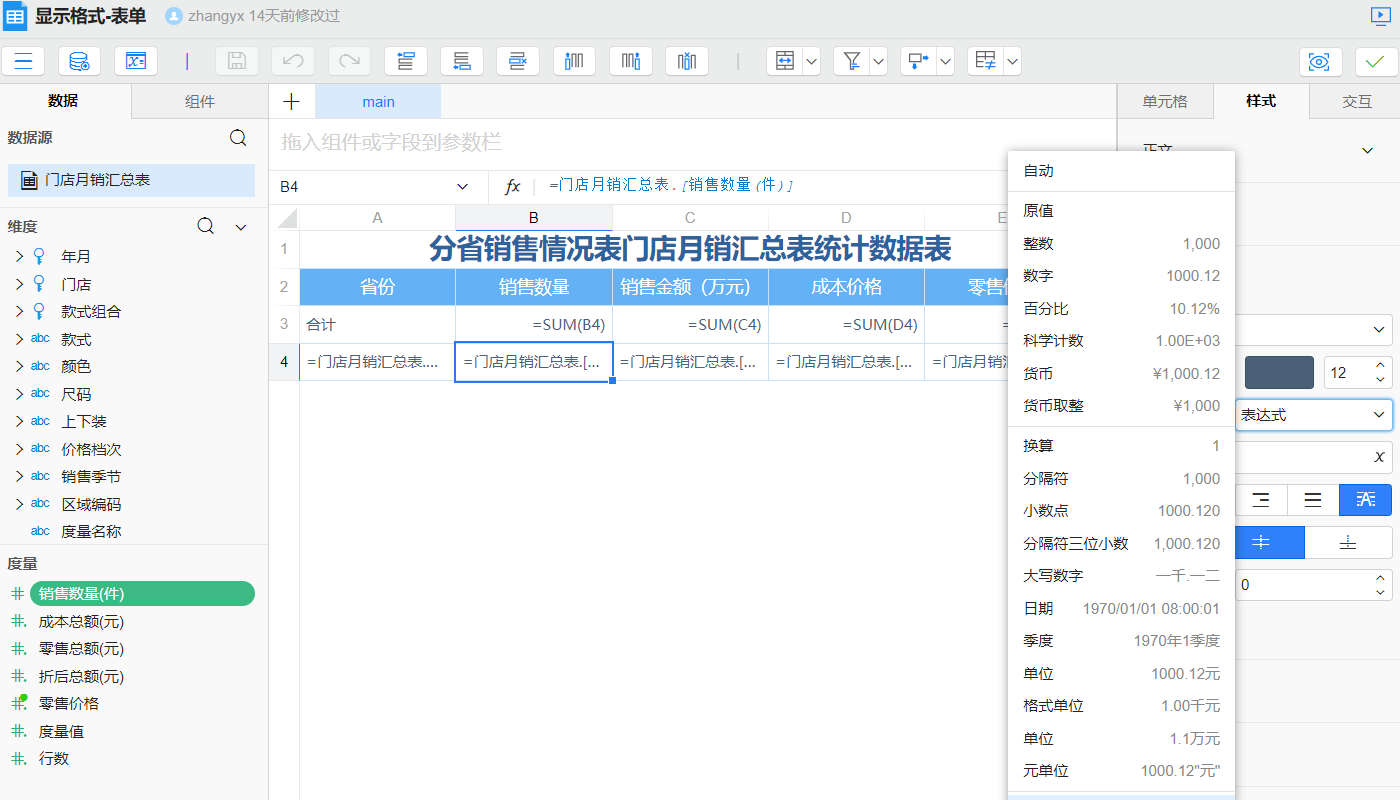Select the 门店月销汇总表 data source
The height and width of the screenshot is (800, 1400).
(x=131, y=181)
